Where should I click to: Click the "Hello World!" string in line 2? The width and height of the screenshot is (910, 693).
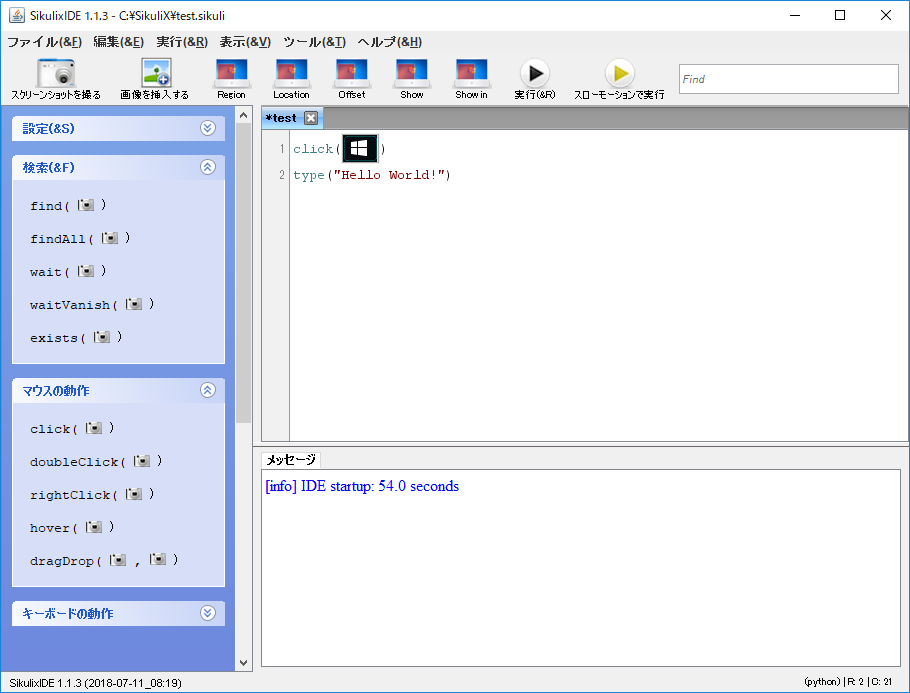tap(389, 175)
